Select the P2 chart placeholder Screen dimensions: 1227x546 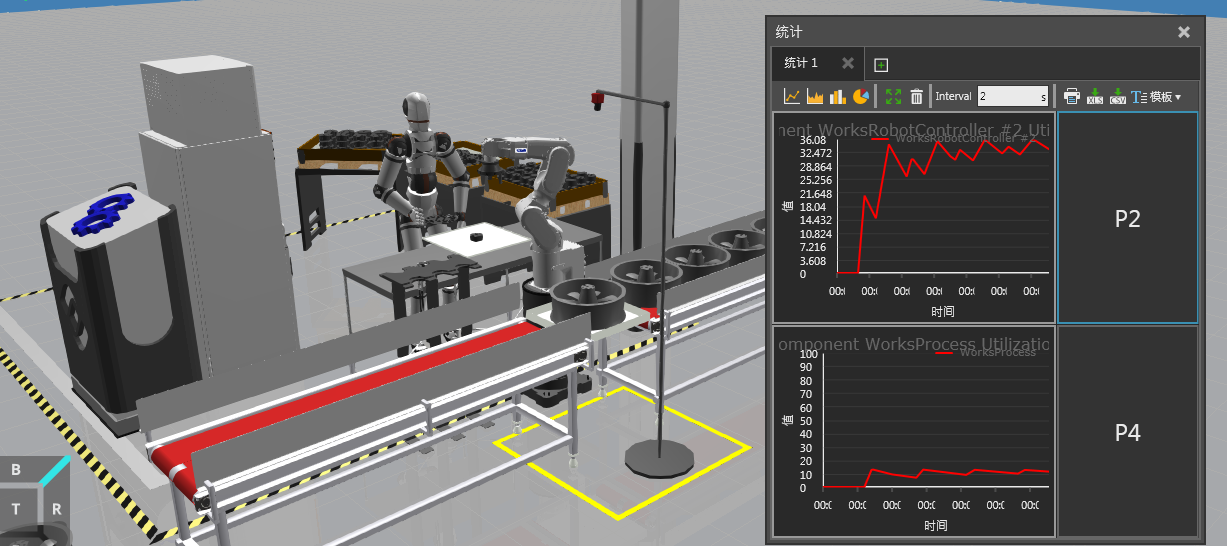[1128, 218]
